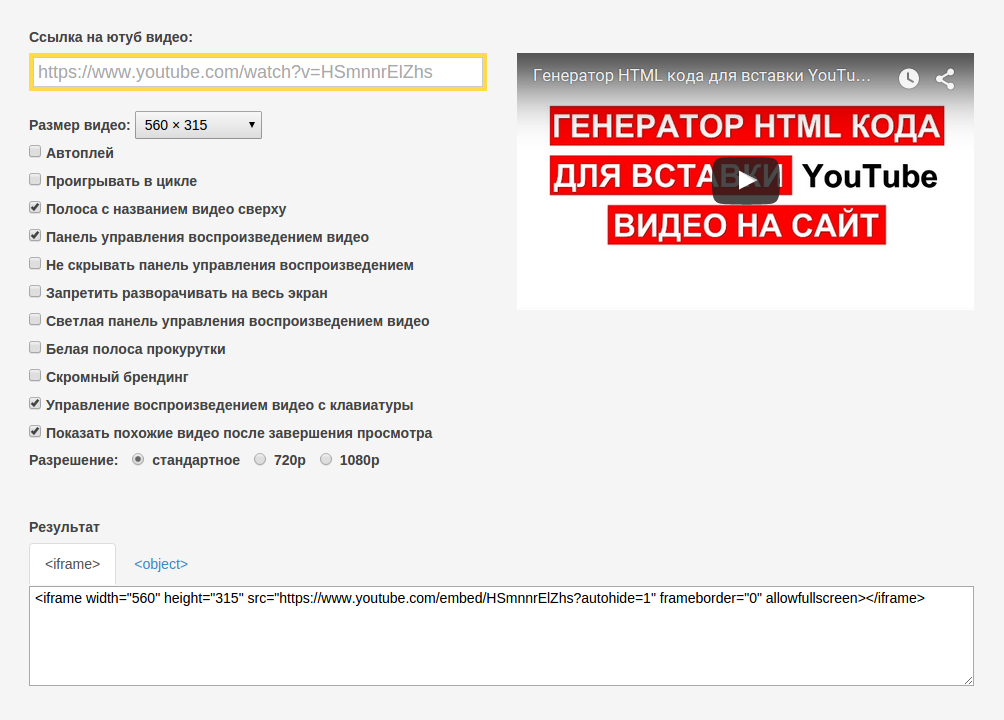Click the Watch Later clock icon on video
The image size is (1004, 720).
pos(909,78)
